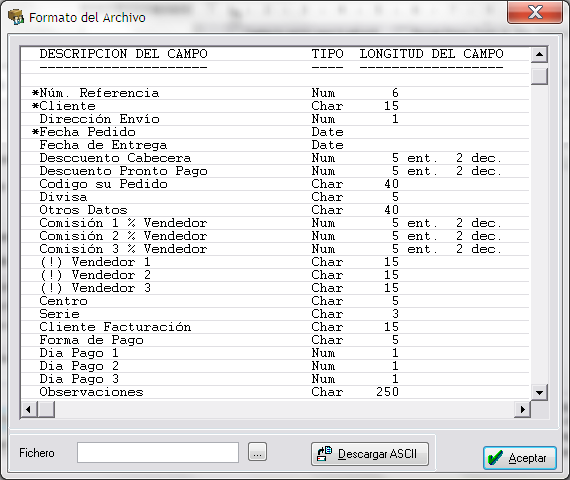Viewport: 570px width, 480px height.
Task: Select the Cliente Facturación row
Action: (275, 327)
